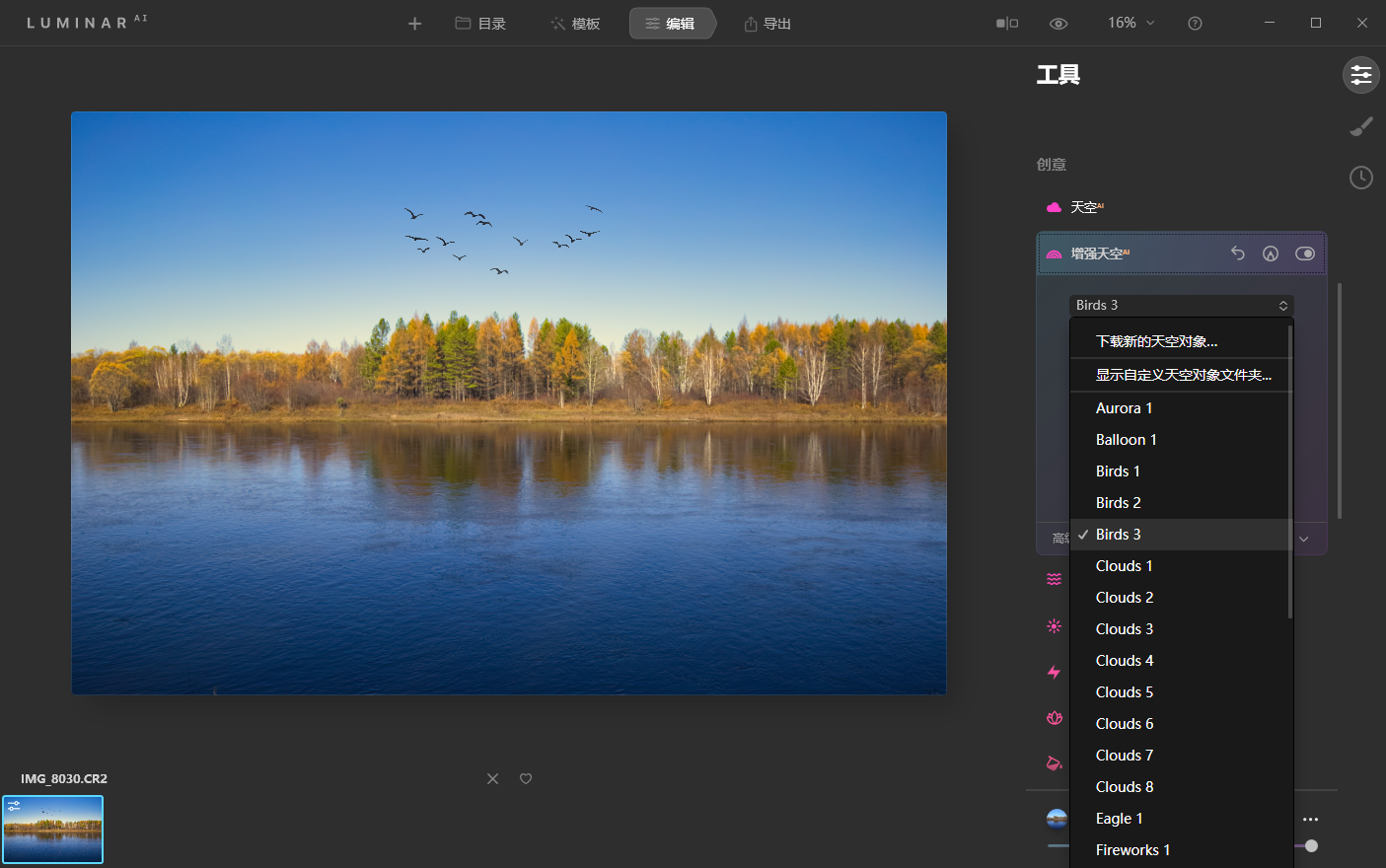Switch to the 模板 tab
This screenshot has height=868, width=1386.
(575, 24)
